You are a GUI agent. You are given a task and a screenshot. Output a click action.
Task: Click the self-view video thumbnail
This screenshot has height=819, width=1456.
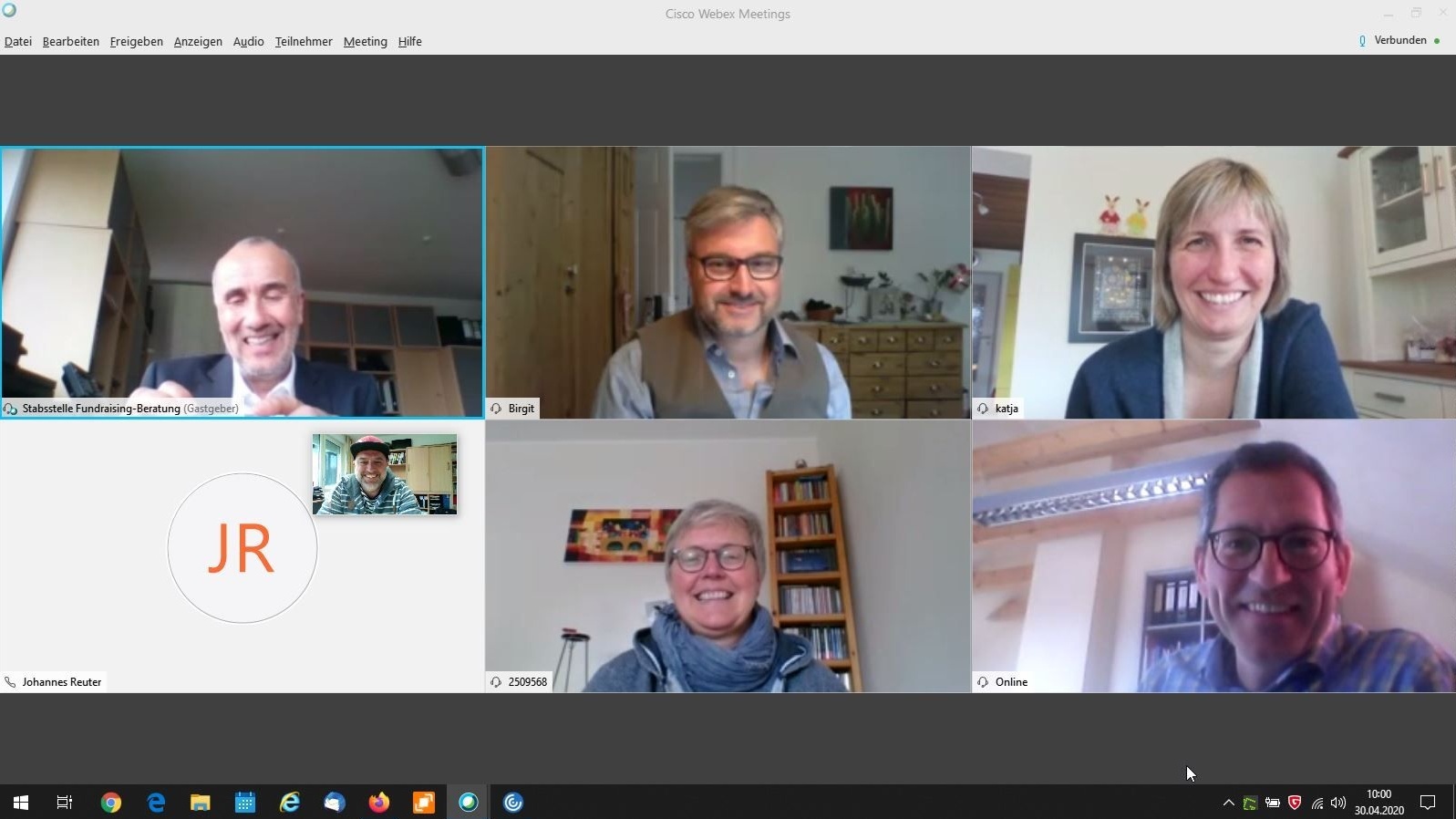(385, 474)
